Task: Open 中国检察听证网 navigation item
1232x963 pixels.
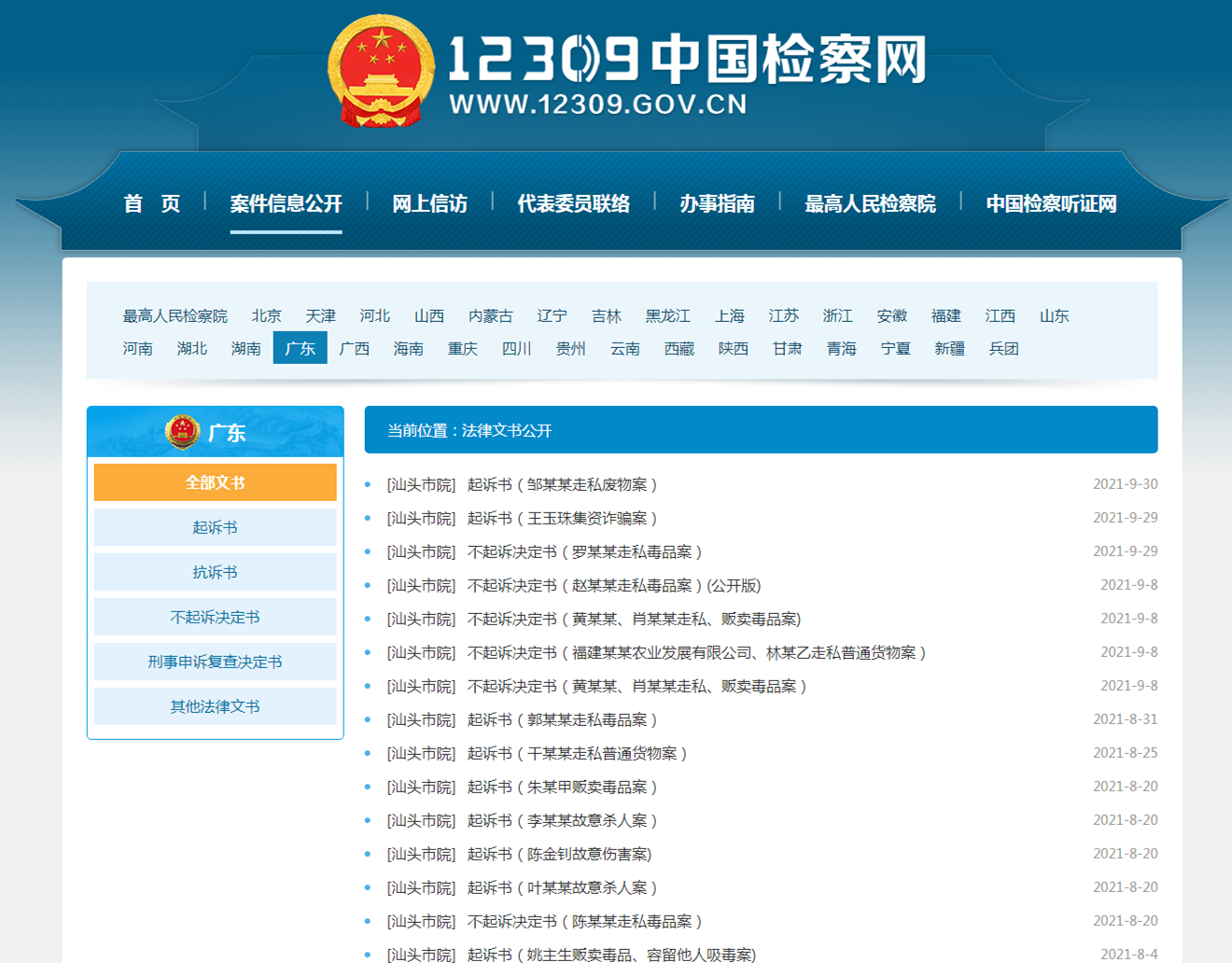Action: [x=1051, y=203]
